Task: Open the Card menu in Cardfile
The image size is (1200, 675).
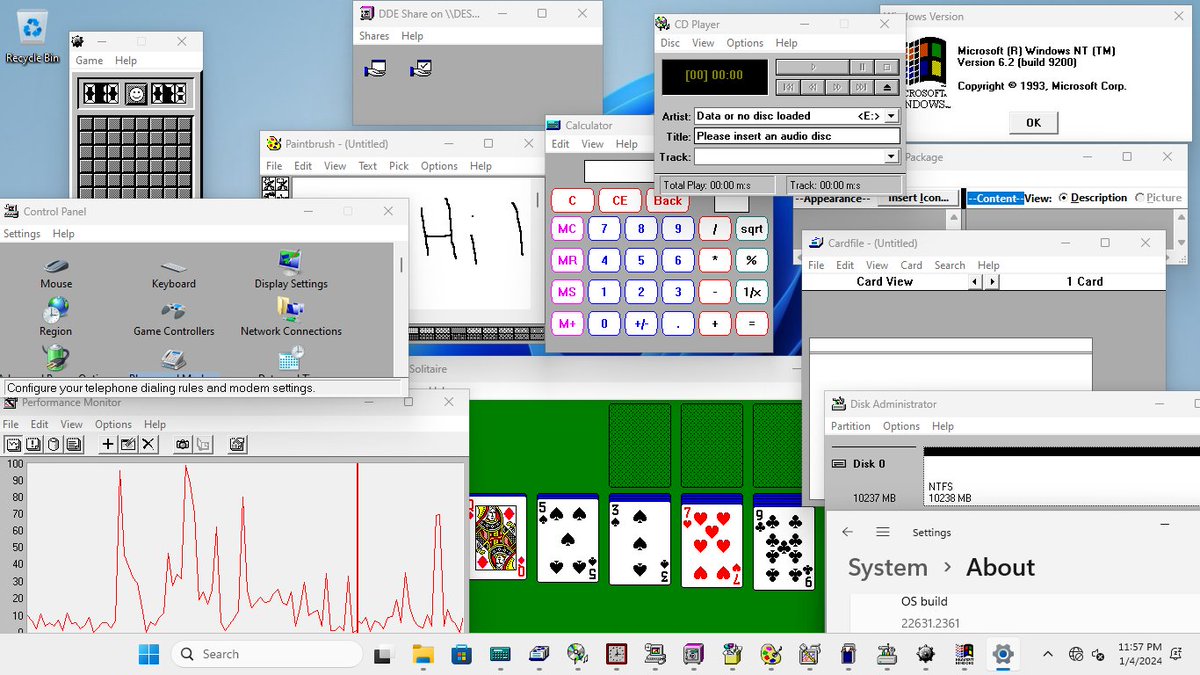Action: click(911, 265)
